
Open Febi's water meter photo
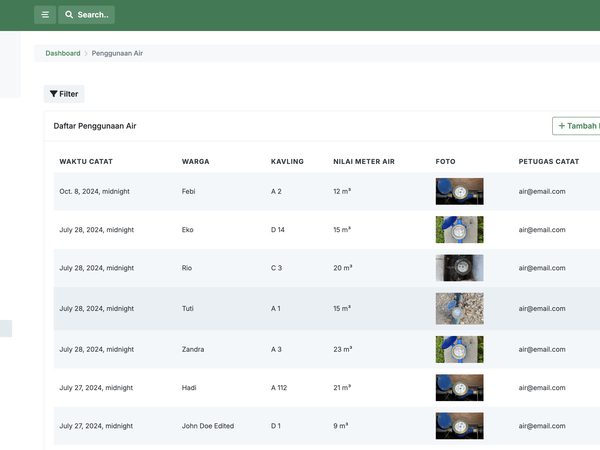tap(459, 191)
